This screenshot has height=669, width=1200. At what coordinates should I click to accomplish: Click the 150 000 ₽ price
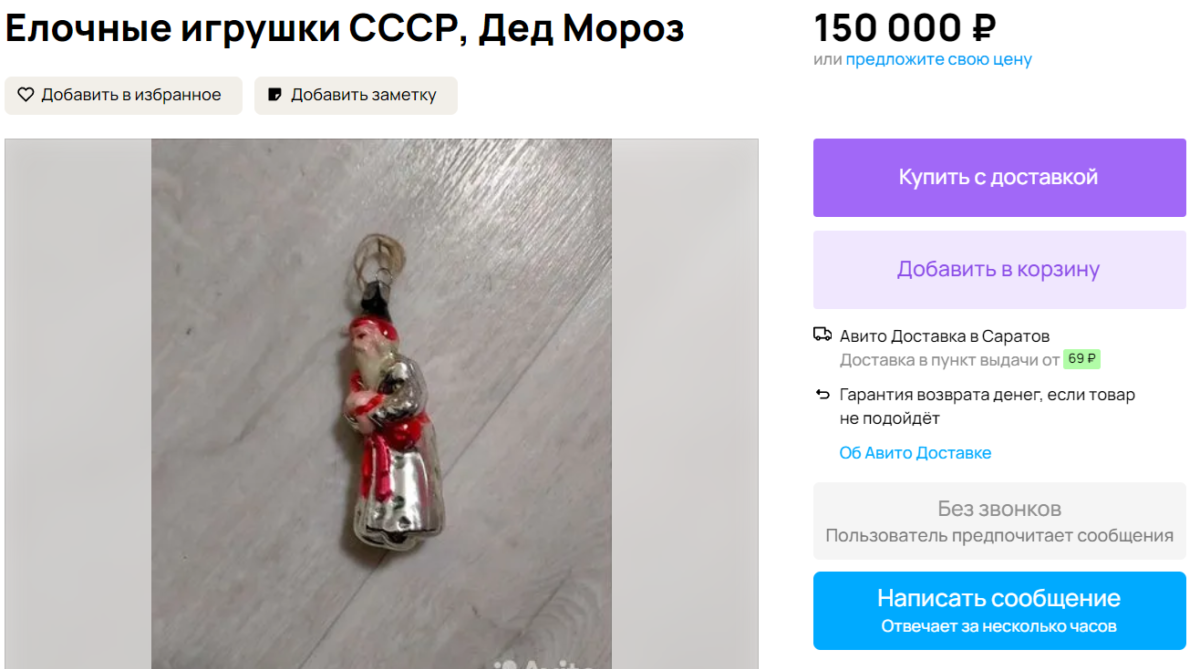[905, 27]
